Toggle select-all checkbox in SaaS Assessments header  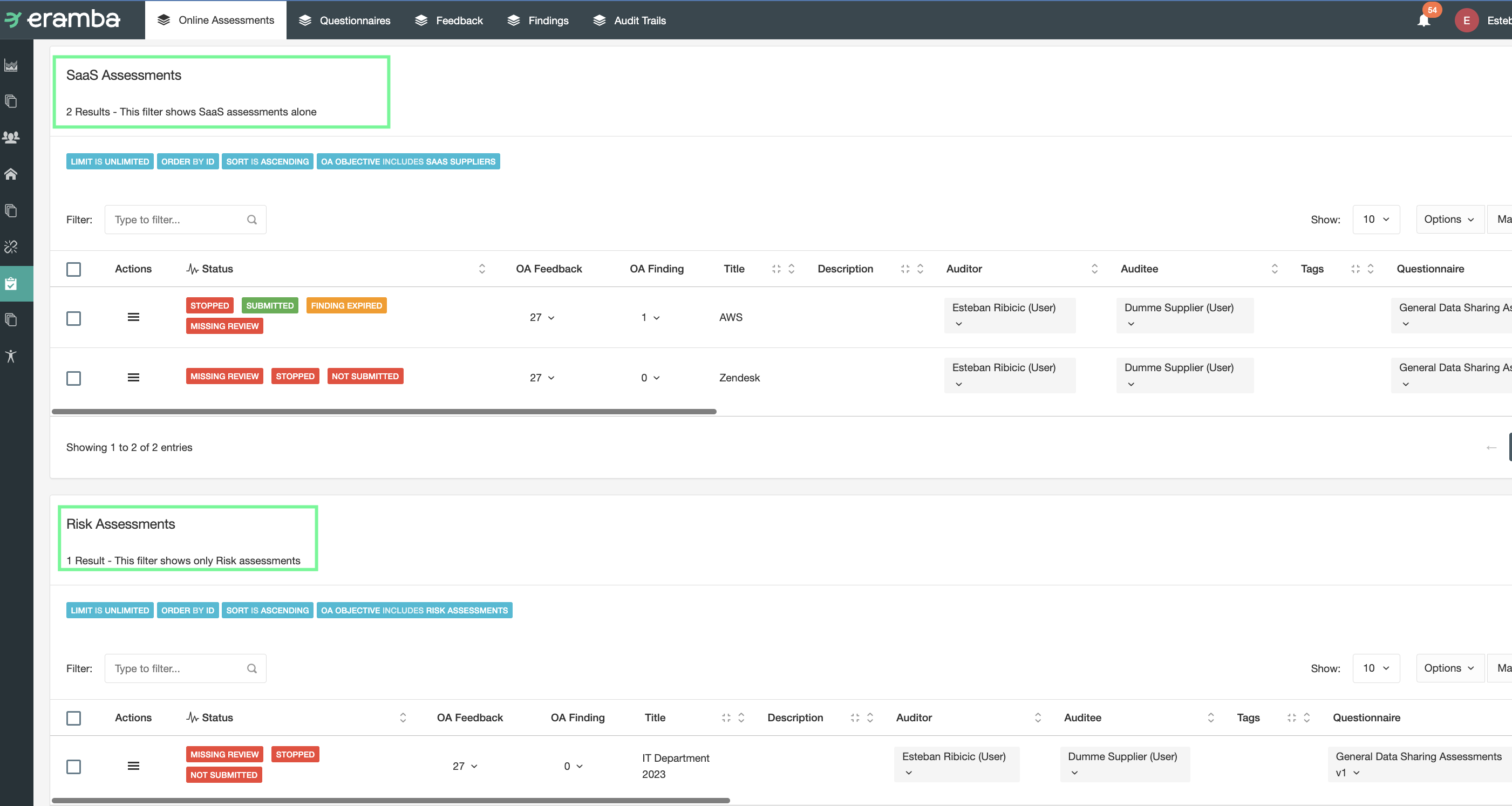click(73, 269)
